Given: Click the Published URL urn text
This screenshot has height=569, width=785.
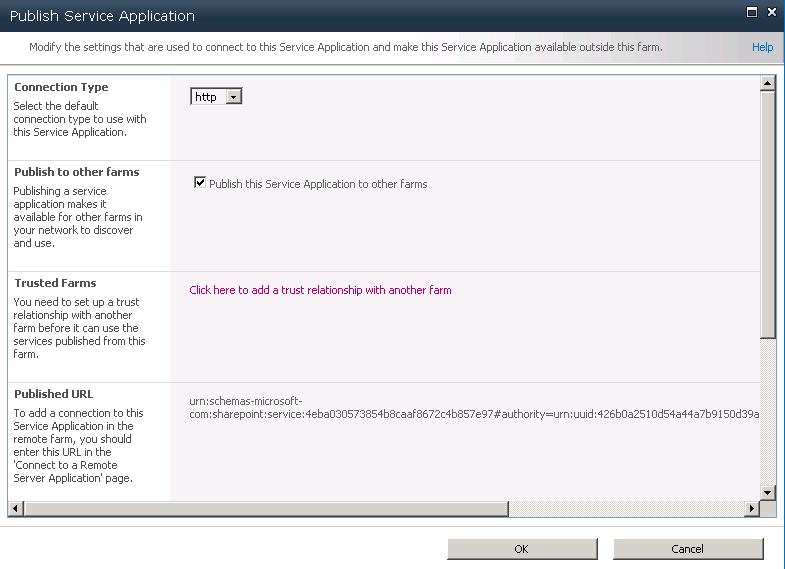Looking at the screenshot, I should click(474, 407).
